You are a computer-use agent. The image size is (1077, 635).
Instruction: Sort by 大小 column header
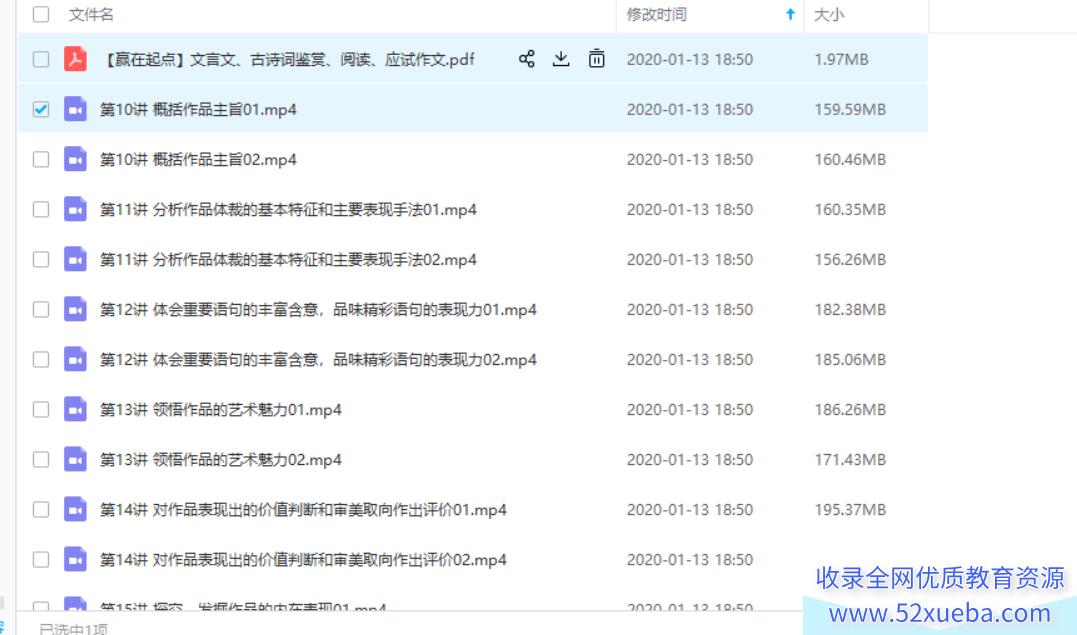[x=829, y=14]
